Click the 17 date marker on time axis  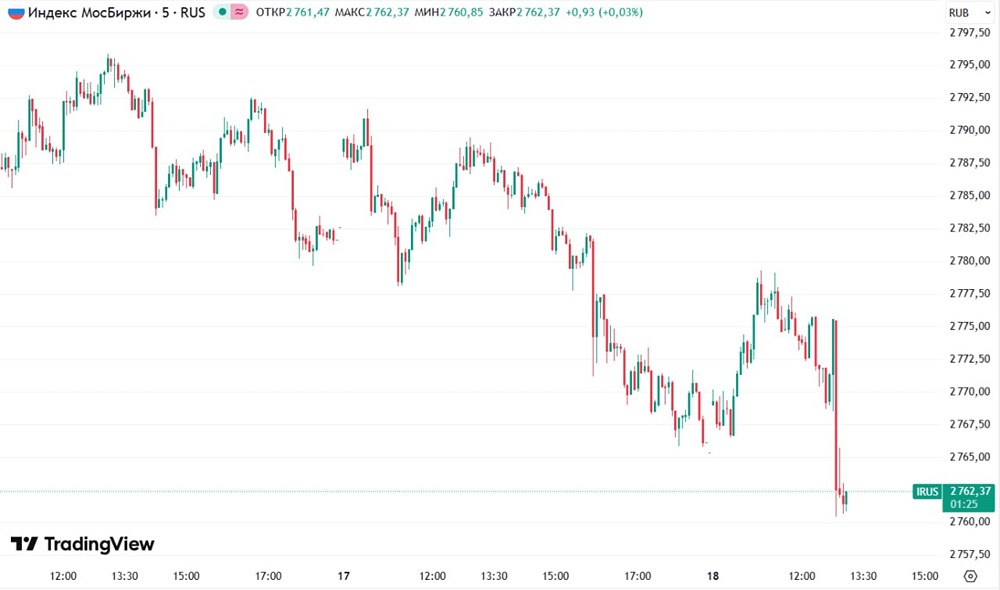tap(343, 576)
